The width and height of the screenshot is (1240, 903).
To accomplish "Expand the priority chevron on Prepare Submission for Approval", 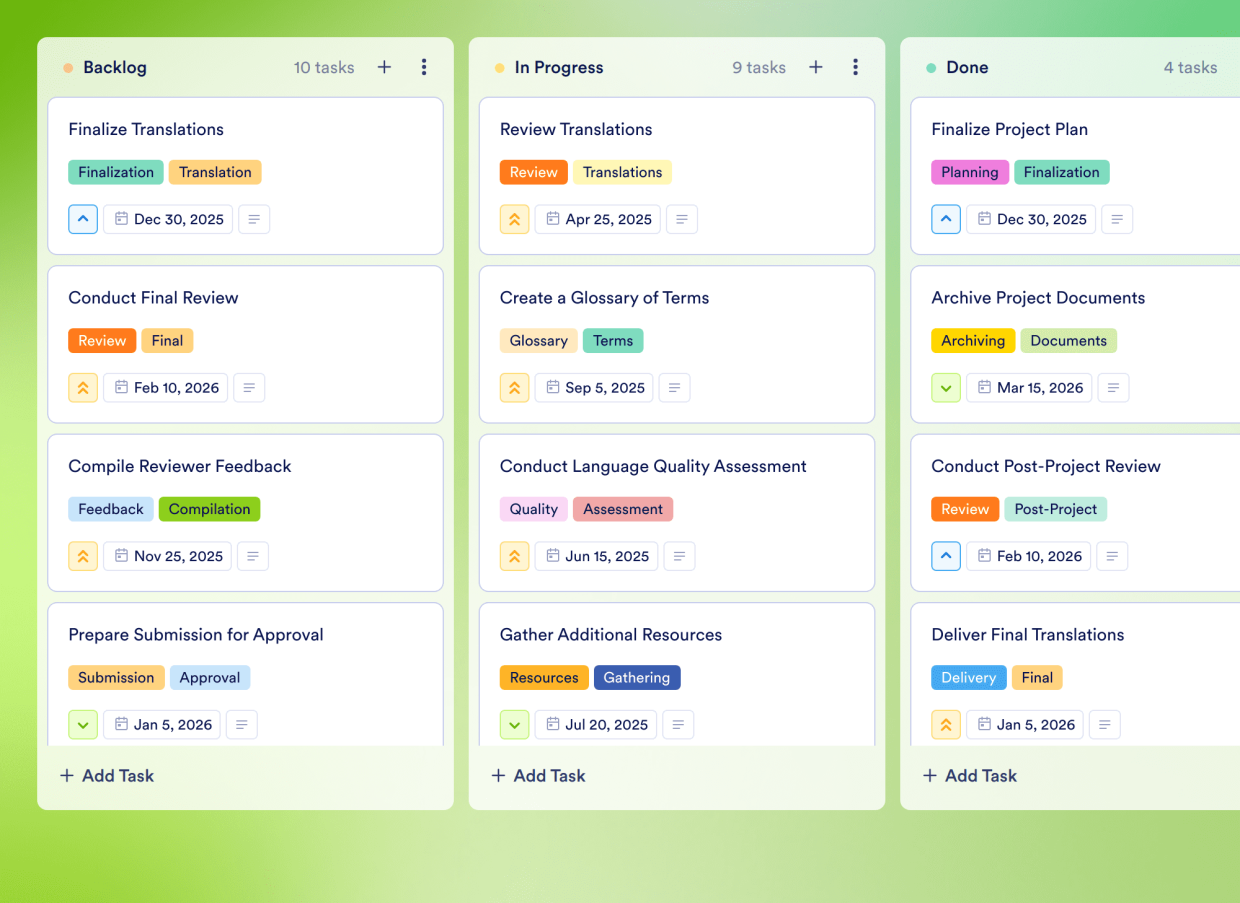I will click(x=83, y=724).
